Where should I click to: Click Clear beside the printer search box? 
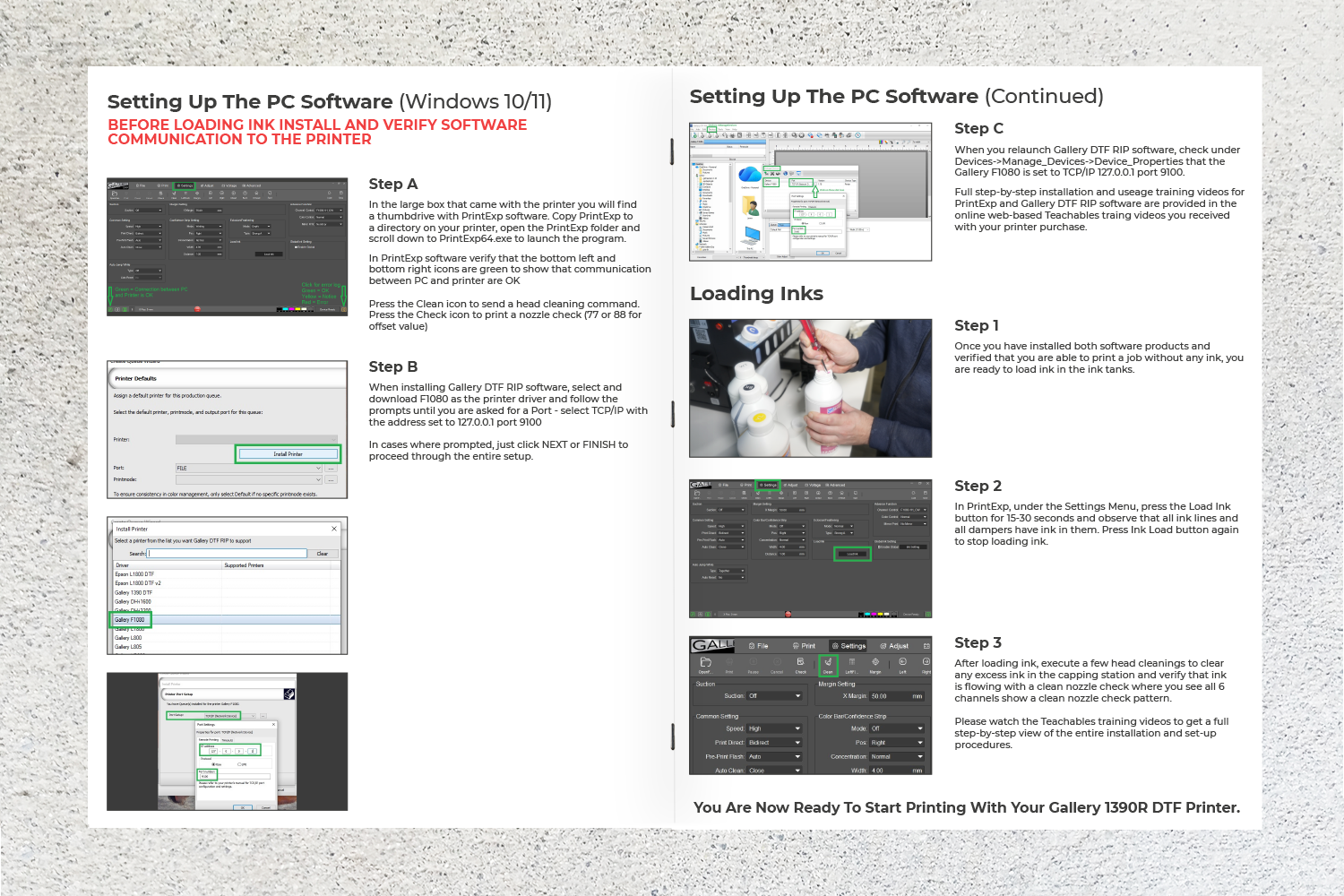(x=322, y=554)
